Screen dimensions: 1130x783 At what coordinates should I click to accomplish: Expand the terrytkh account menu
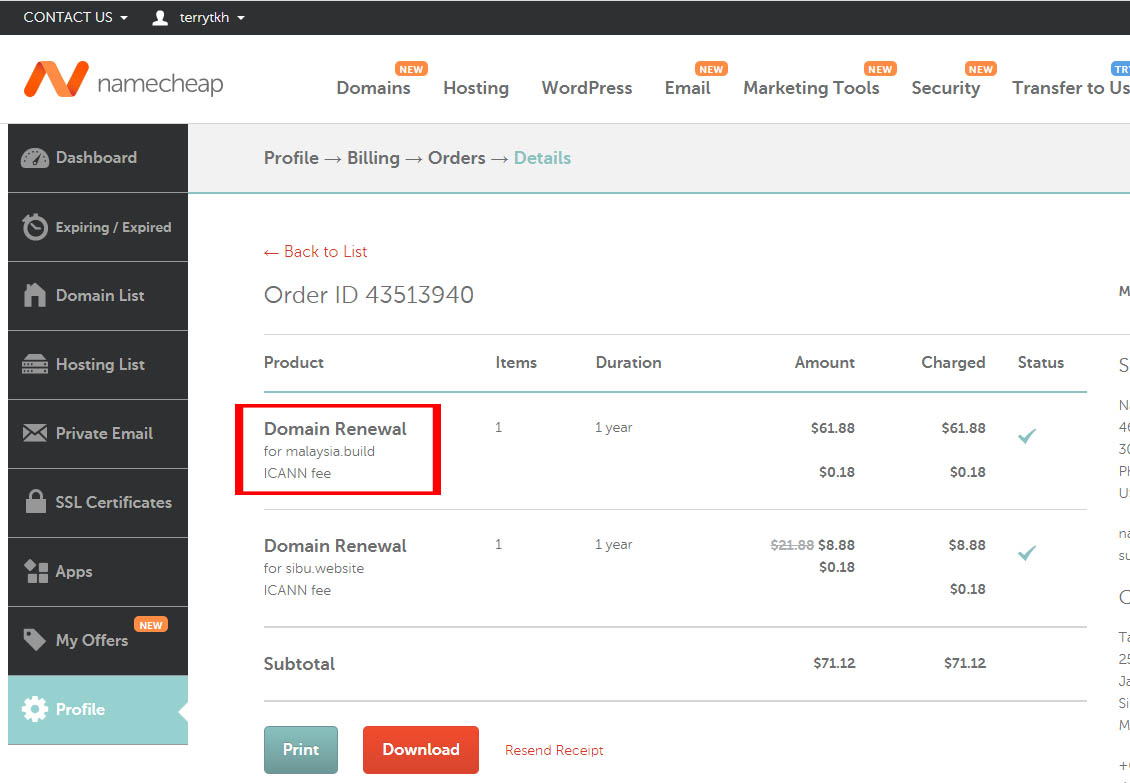click(x=212, y=17)
